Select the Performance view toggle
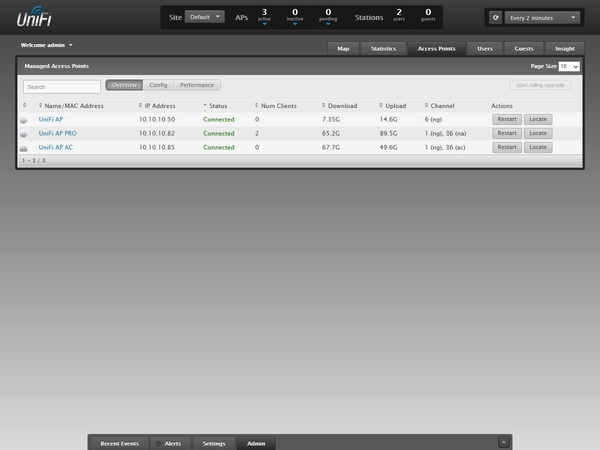Screen dimensions: 600x450 [x=197, y=85]
